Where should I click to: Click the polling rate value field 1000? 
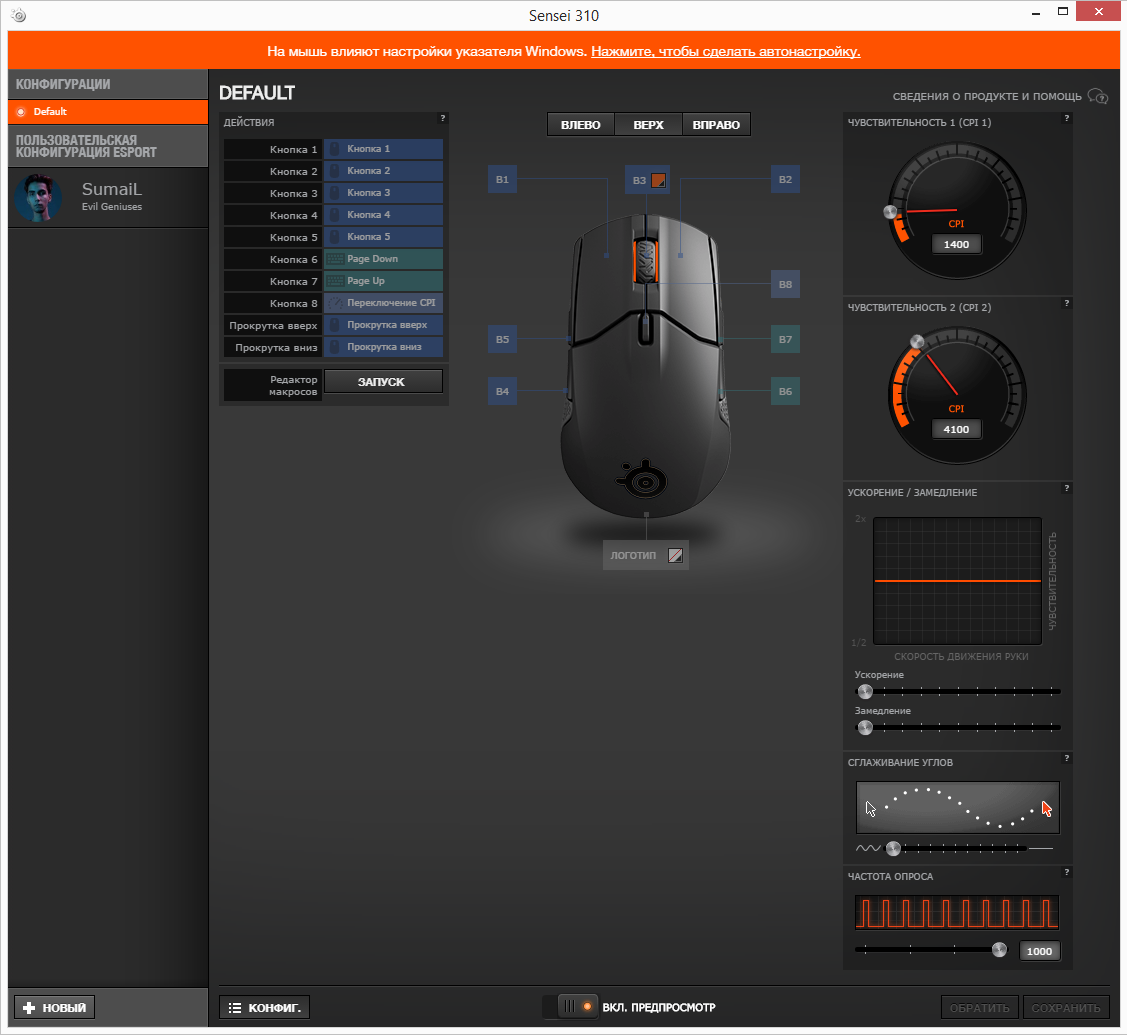(1039, 951)
